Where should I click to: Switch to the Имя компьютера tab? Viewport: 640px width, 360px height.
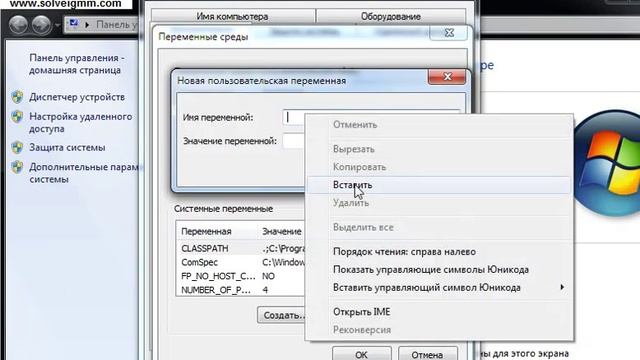pyautogui.click(x=233, y=16)
